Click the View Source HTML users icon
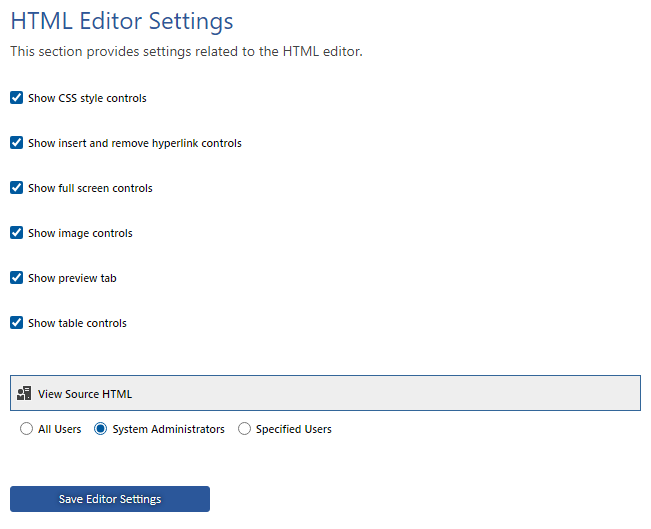Image resolution: width=651 pixels, height=529 pixels. tap(24, 393)
